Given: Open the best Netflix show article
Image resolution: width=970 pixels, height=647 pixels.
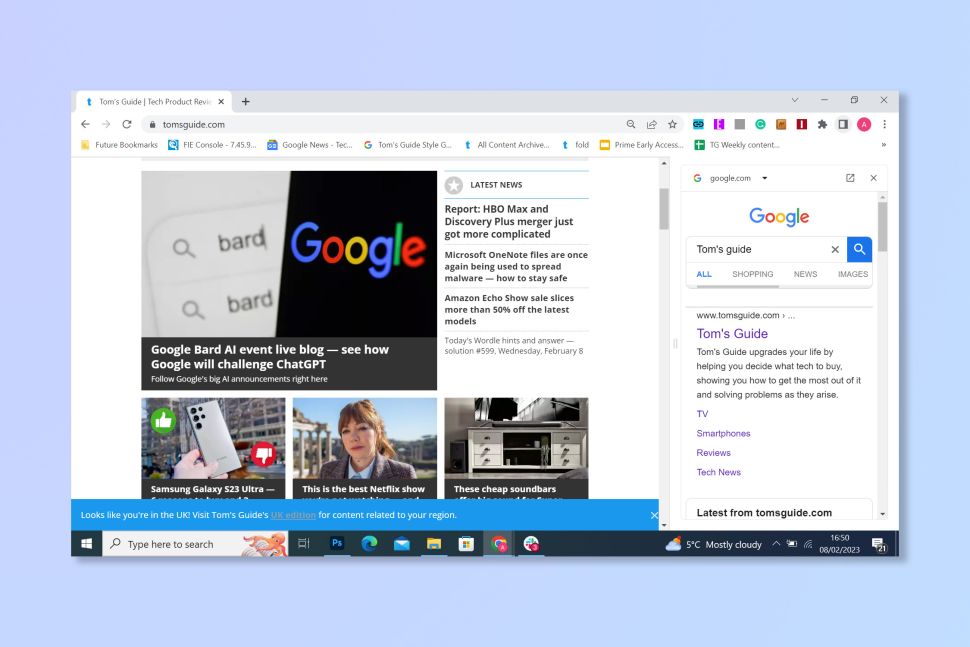Looking at the screenshot, I should [x=364, y=448].
